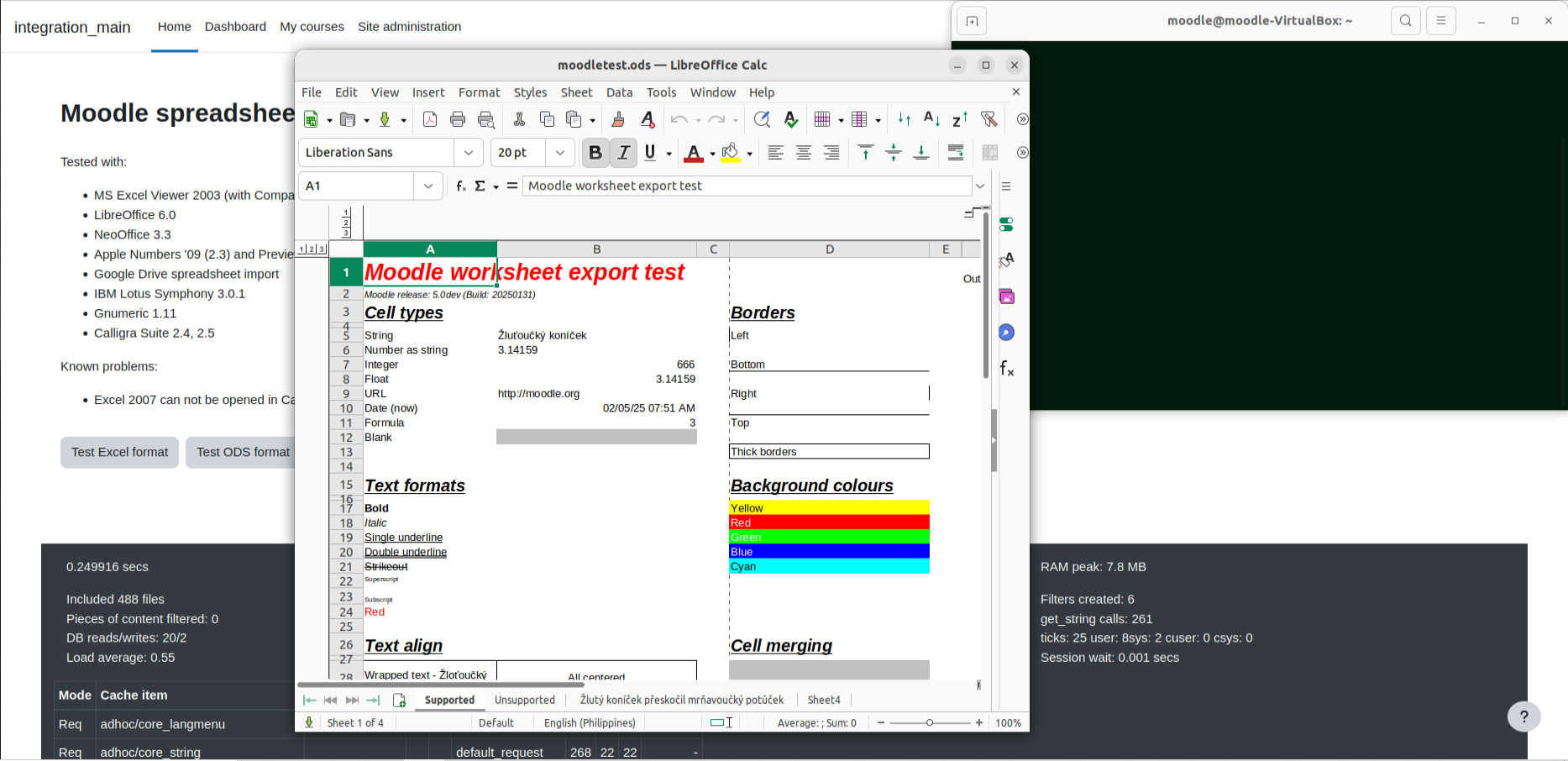The image size is (1568, 761).
Task: Open the Paste options dropdown arrow
Action: [x=592, y=120]
